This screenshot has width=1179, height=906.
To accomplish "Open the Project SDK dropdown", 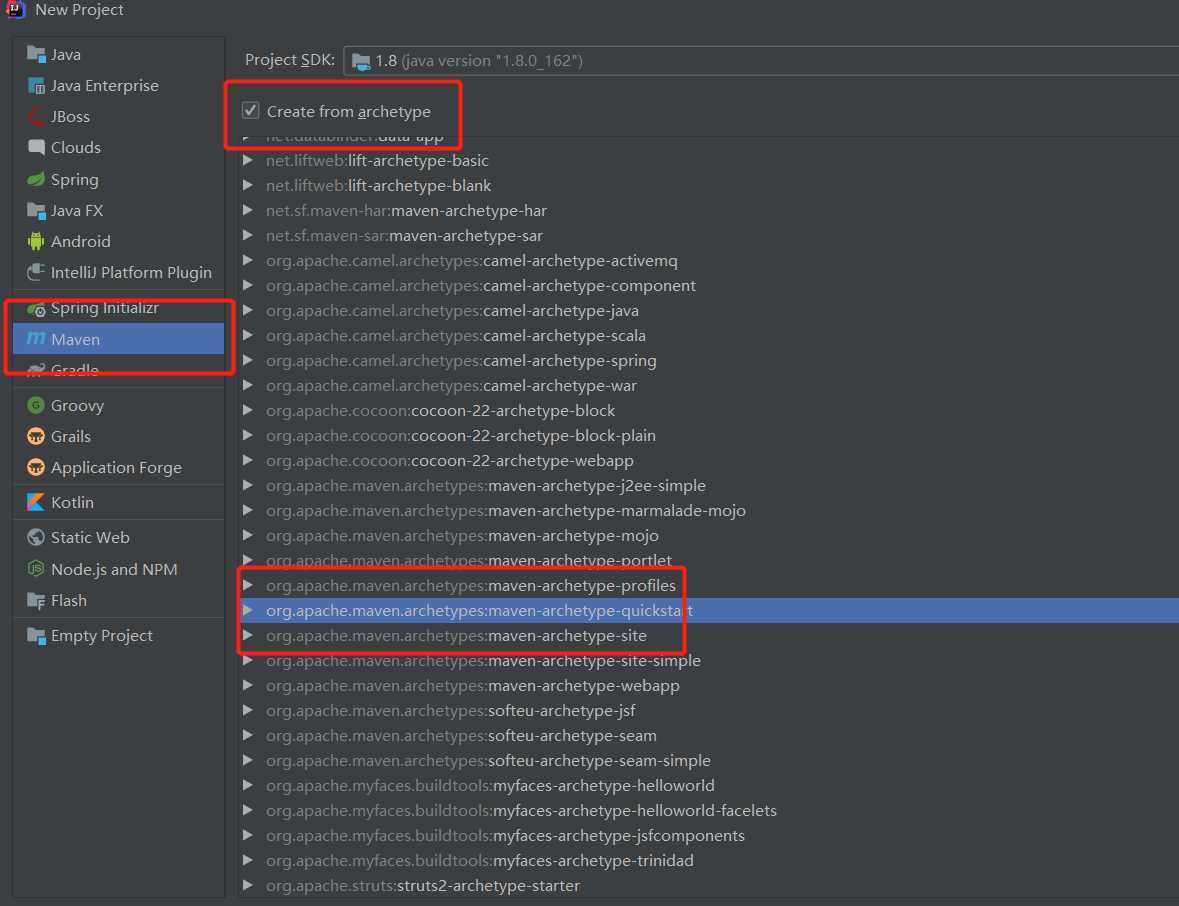I will click(760, 61).
